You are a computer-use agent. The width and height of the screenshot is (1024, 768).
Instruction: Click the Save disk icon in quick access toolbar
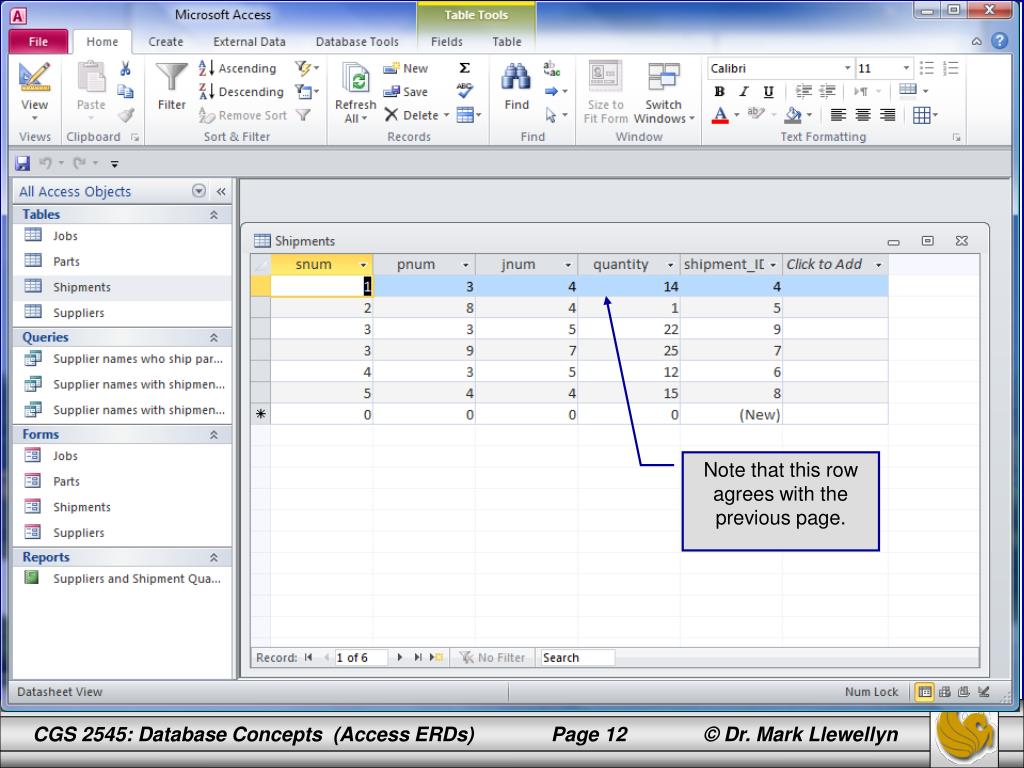pyautogui.click(x=22, y=163)
